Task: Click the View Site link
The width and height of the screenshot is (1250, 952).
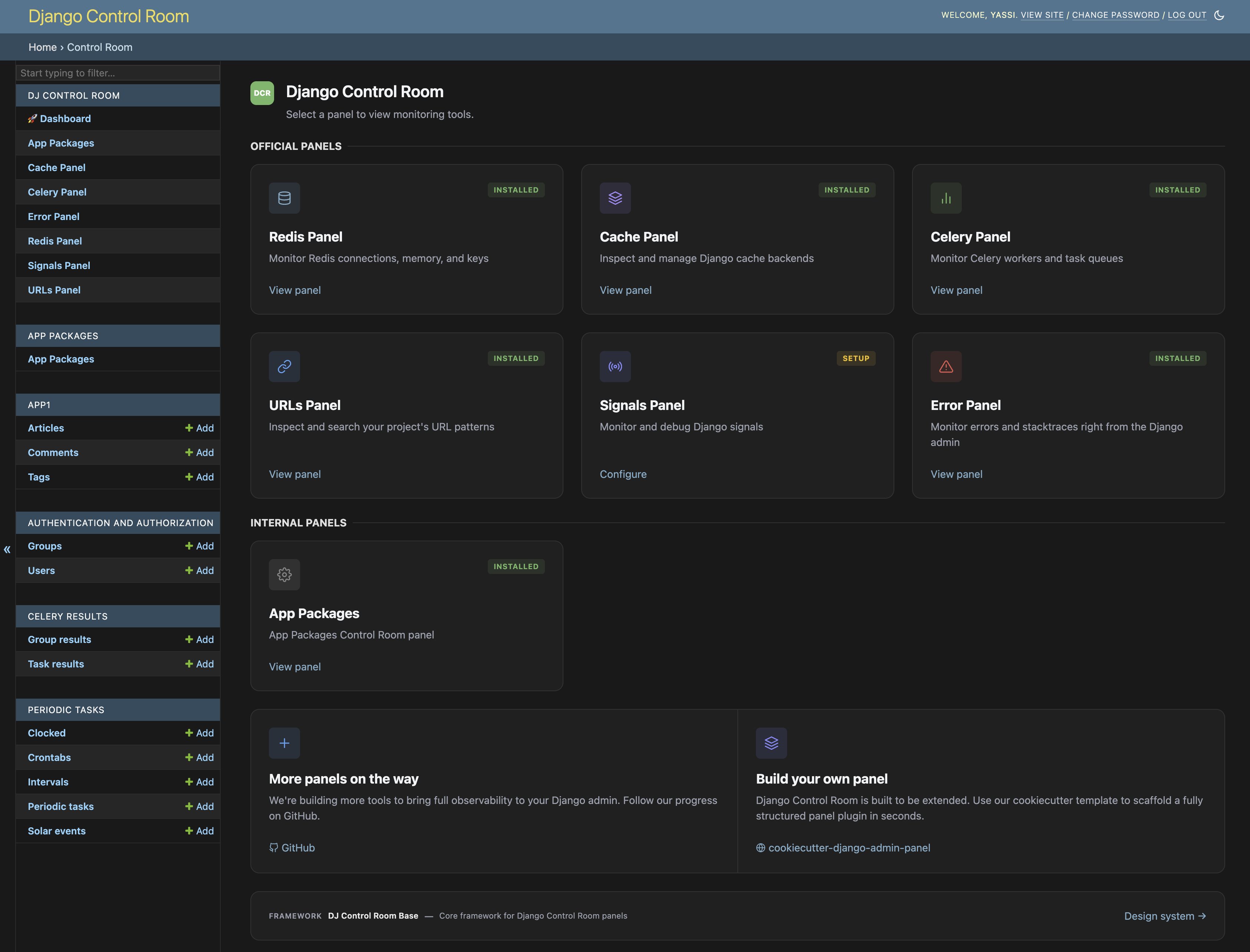Action: (1042, 15)
